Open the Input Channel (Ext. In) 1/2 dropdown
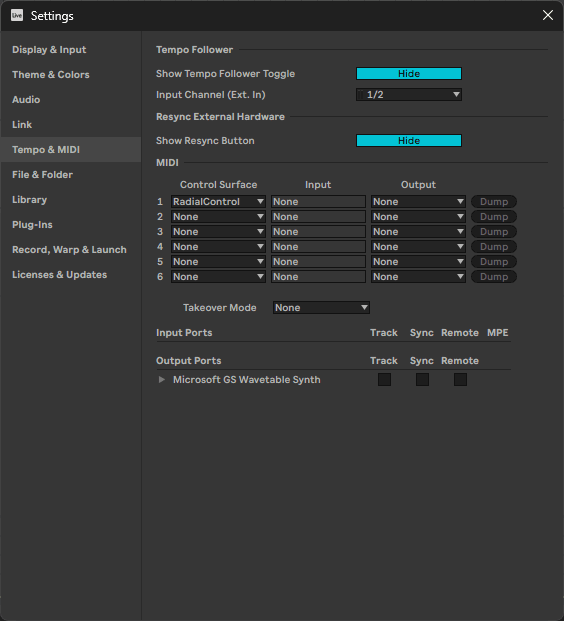Viewport: 564px width, 621px height. pos(409,95)
